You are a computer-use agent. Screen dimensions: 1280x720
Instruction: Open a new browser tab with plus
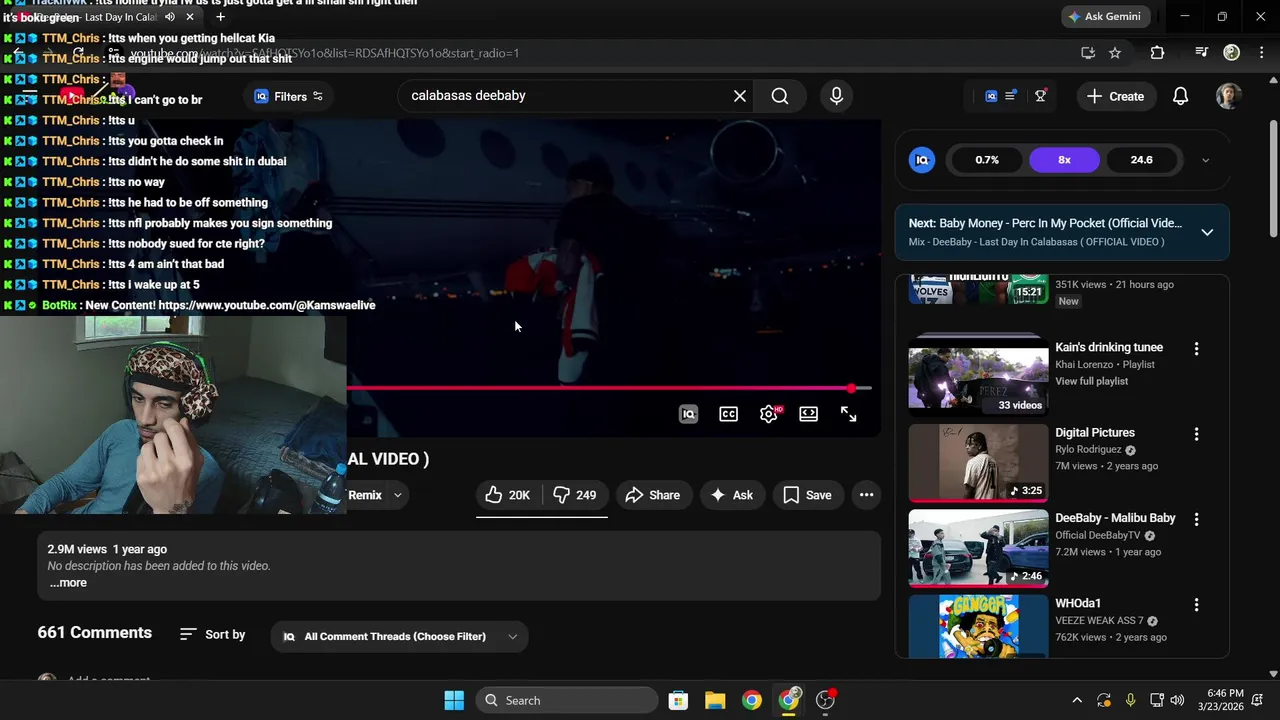tap(220, 17)
